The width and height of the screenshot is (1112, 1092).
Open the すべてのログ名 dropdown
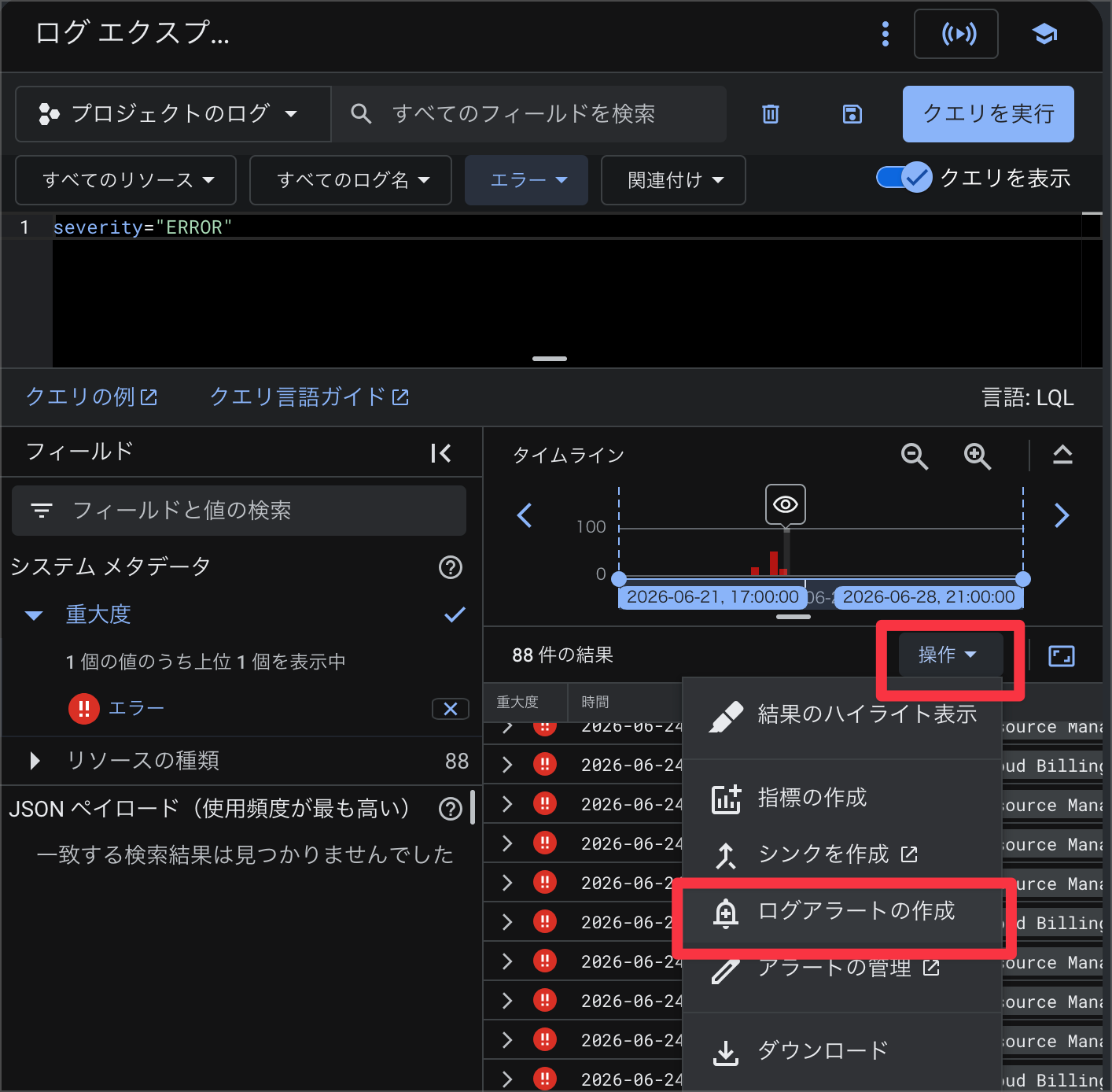point(351,180)
